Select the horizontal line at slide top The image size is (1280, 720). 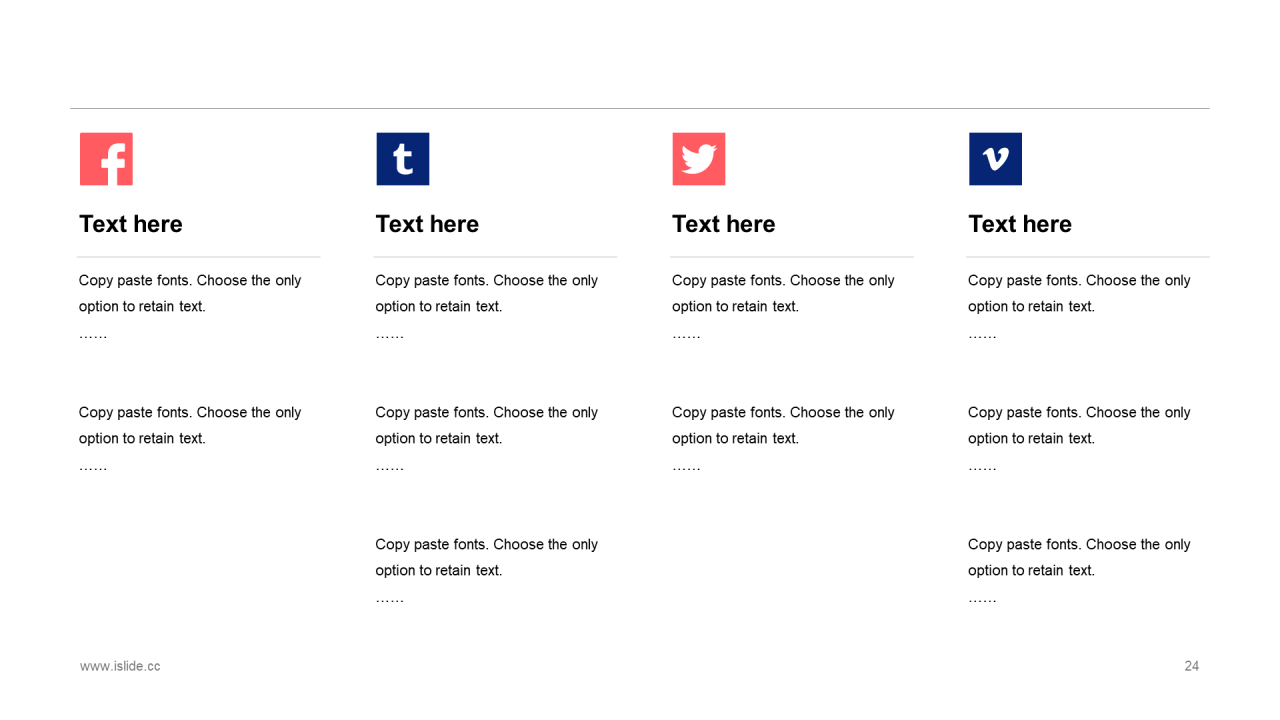click(640, 108)
